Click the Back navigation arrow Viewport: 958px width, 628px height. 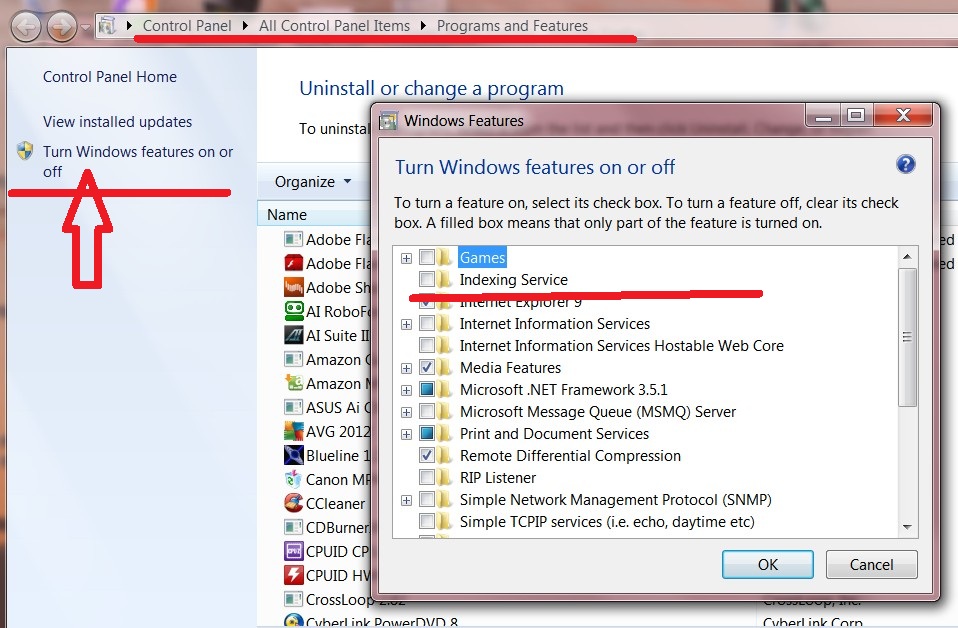(26, 27)
